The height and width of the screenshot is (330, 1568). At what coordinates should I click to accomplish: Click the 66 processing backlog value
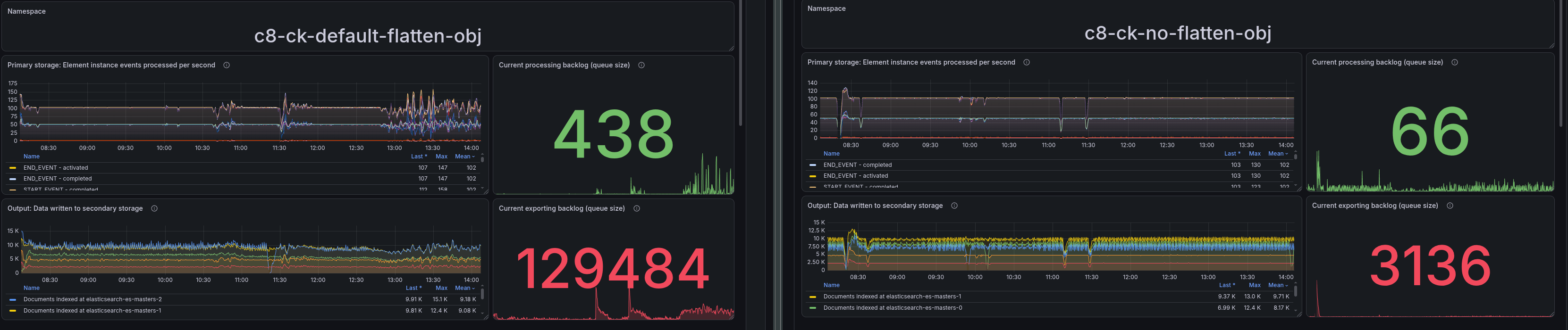[x=1430, y=132]
